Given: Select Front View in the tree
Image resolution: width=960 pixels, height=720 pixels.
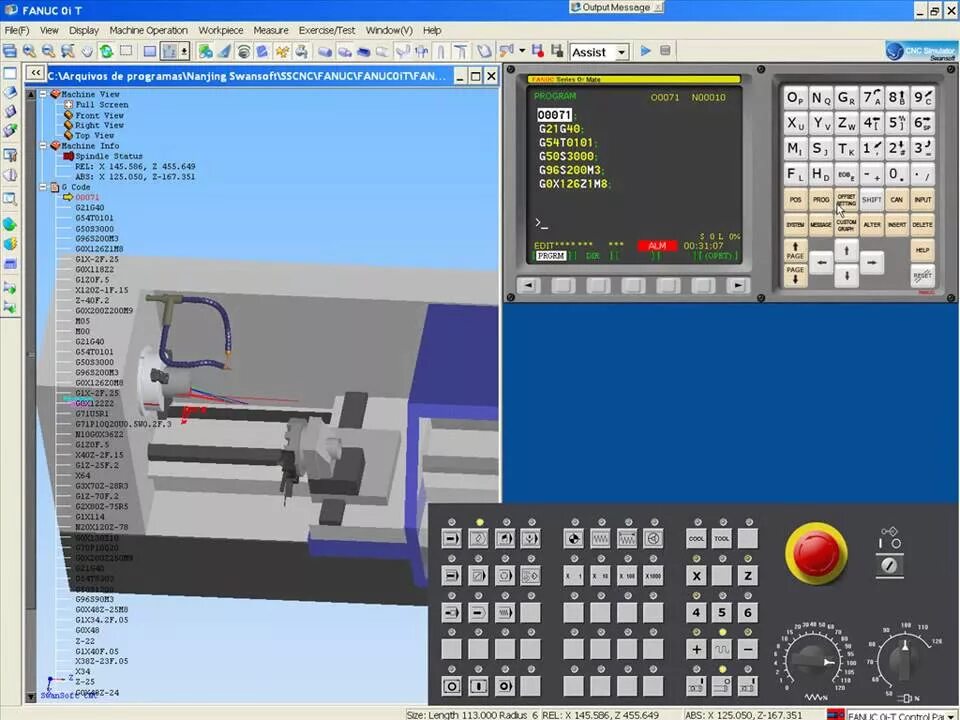Looking at the screenshot, I should [x=99, y=115].
